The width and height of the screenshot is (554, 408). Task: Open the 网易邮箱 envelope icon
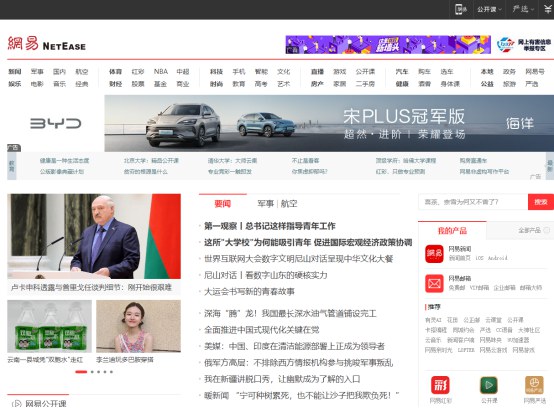click(x=434, y=283)
